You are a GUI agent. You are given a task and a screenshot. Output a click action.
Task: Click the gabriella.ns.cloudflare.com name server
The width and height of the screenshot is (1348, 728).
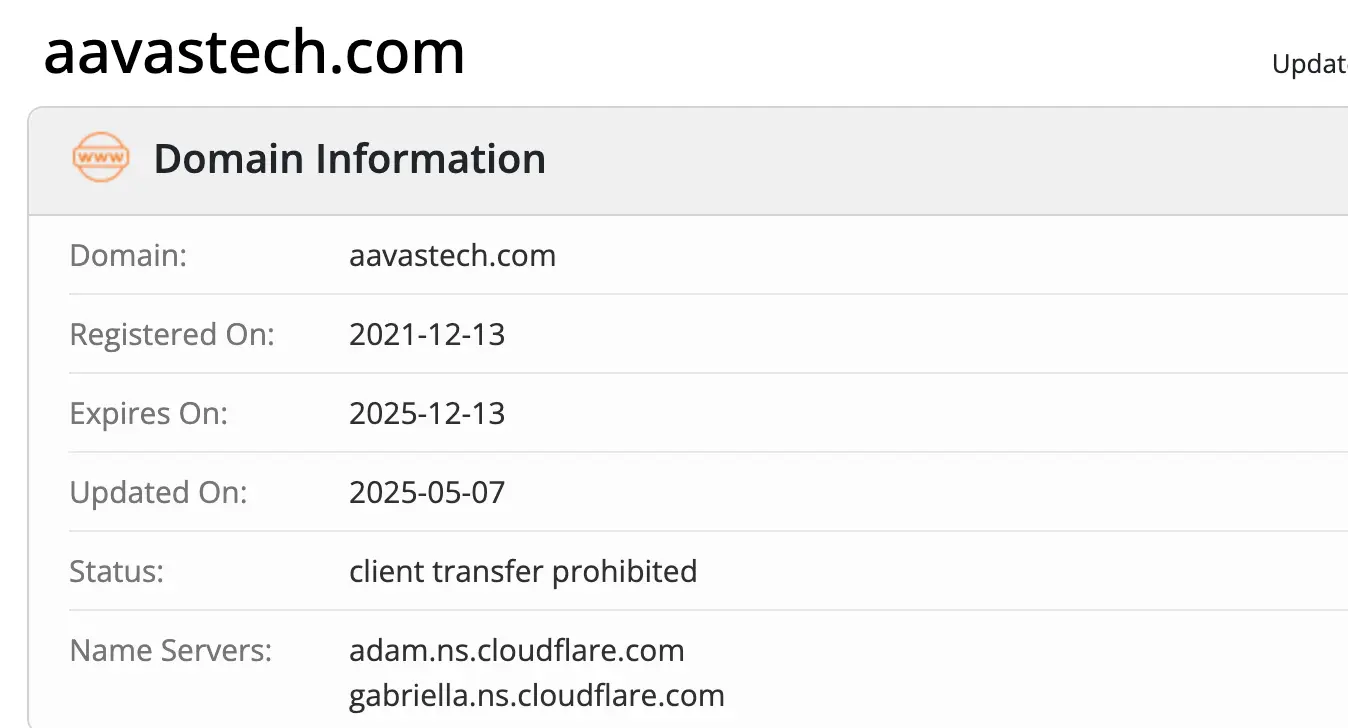tap(536, 695)
